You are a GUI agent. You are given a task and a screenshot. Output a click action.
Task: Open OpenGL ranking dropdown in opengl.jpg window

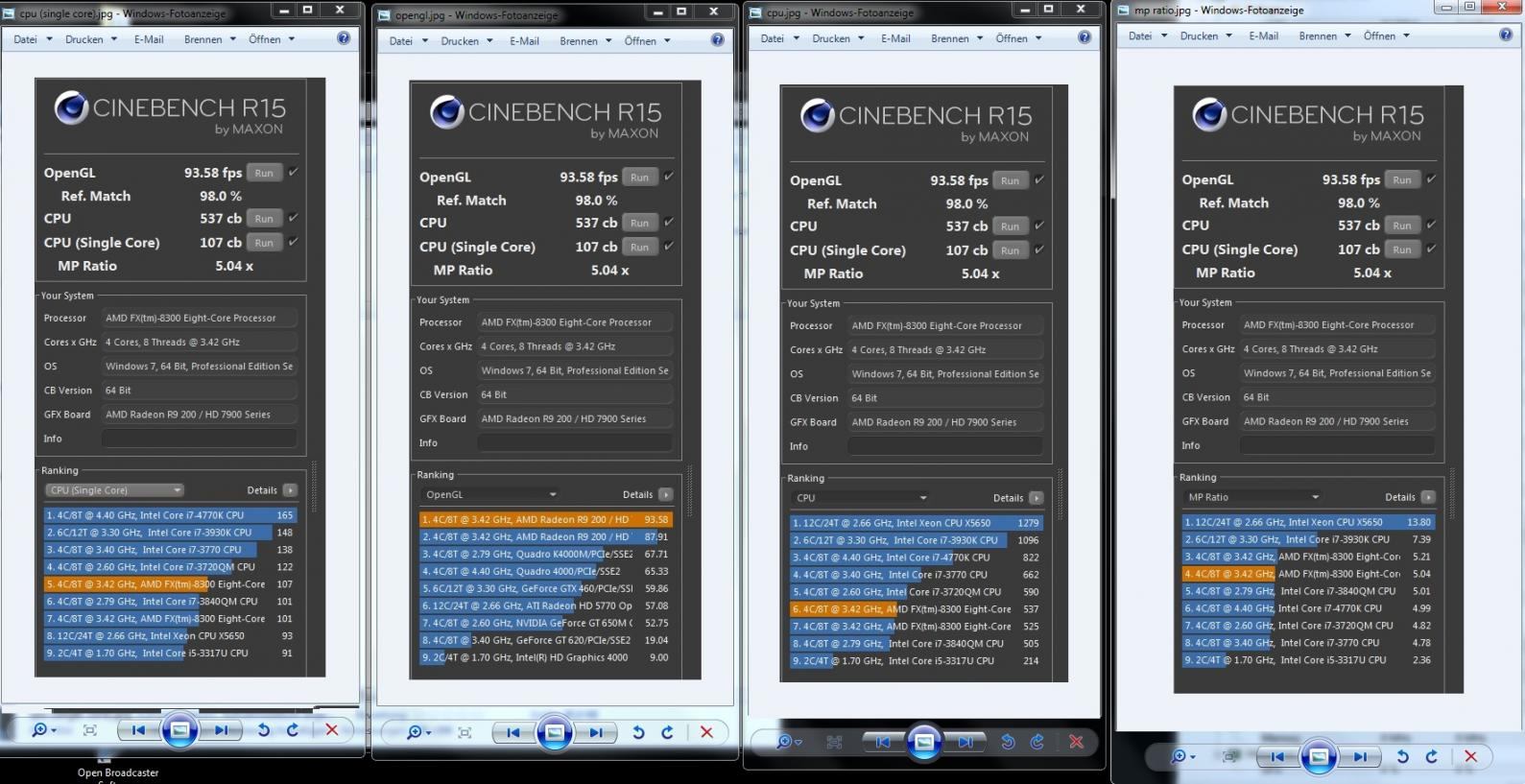[x=489, y=494]
